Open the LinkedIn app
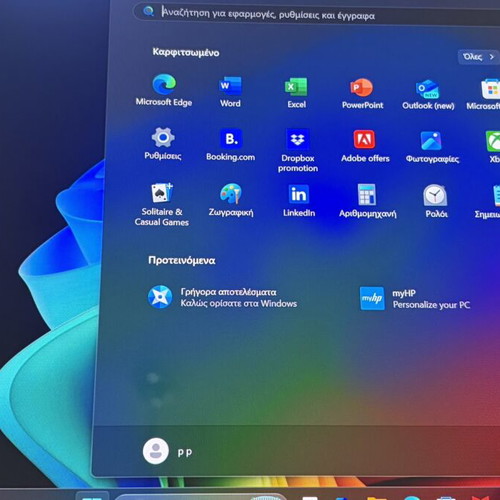 [299, 201]
